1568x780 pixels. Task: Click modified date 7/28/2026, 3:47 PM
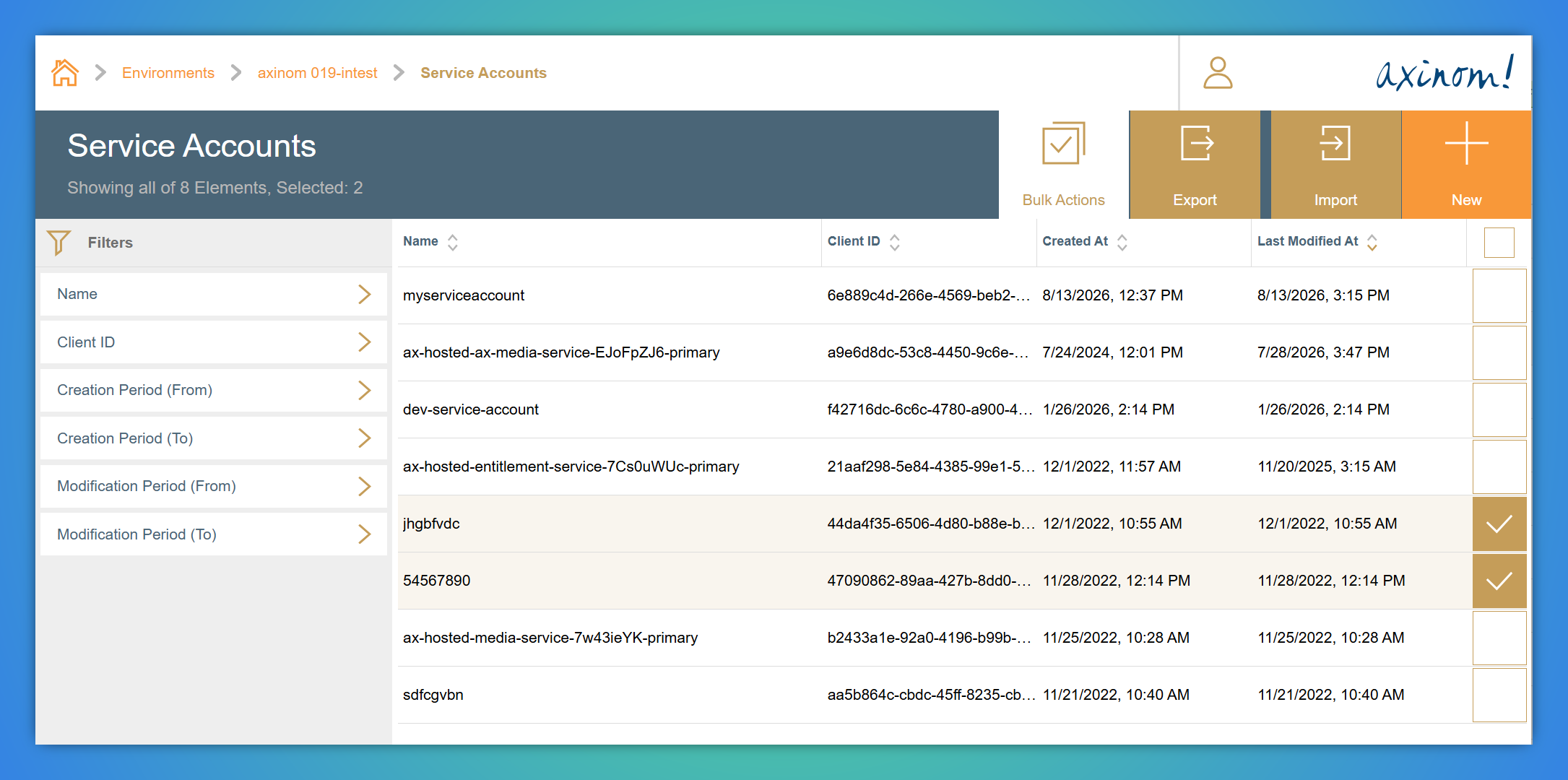coord(1323,352)
